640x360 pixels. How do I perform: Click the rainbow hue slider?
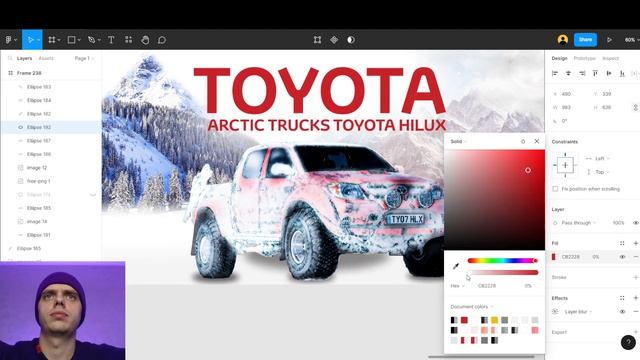pos(503,260)
